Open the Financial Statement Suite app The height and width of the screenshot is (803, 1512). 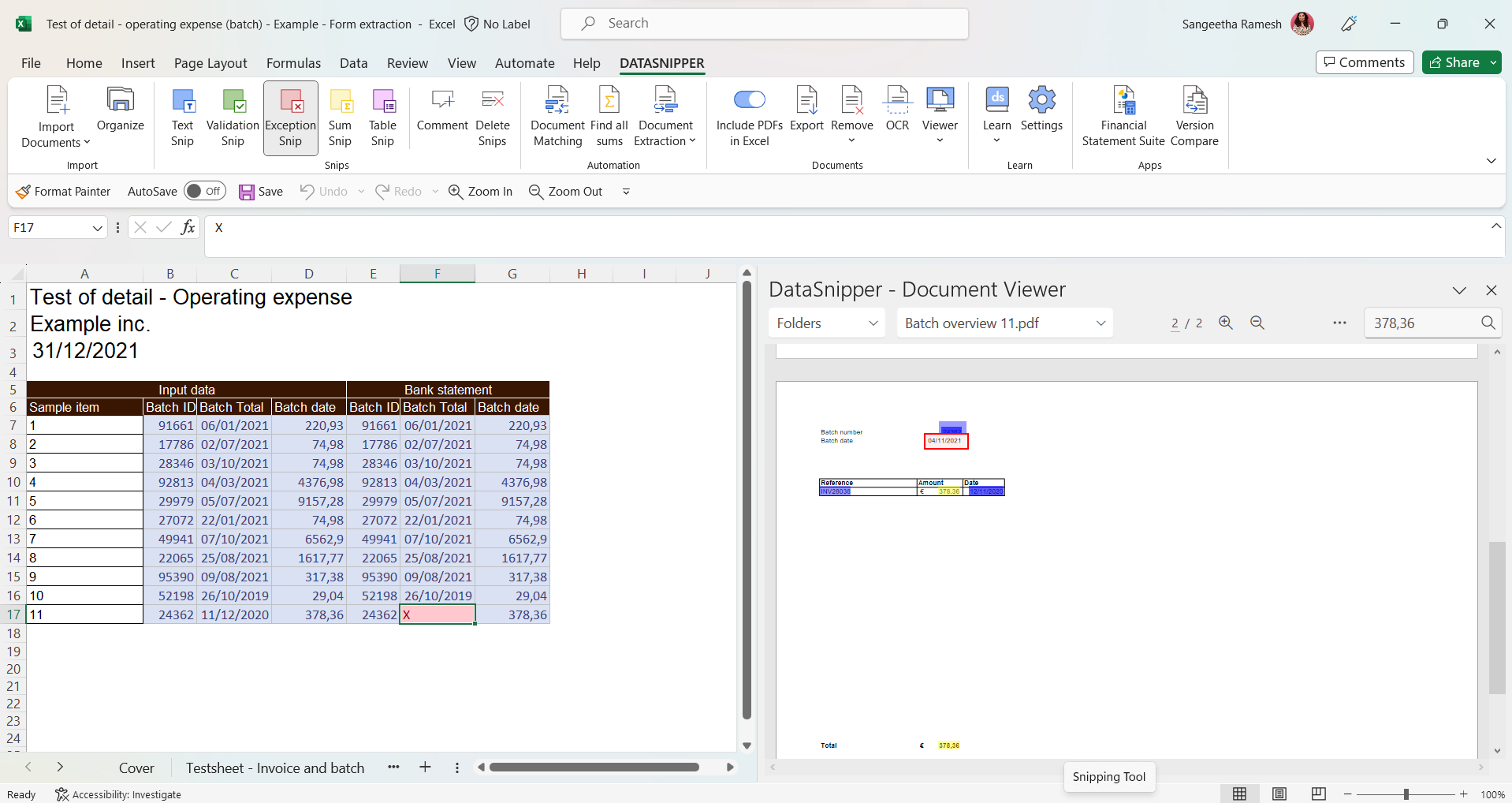pos(1123,117)
